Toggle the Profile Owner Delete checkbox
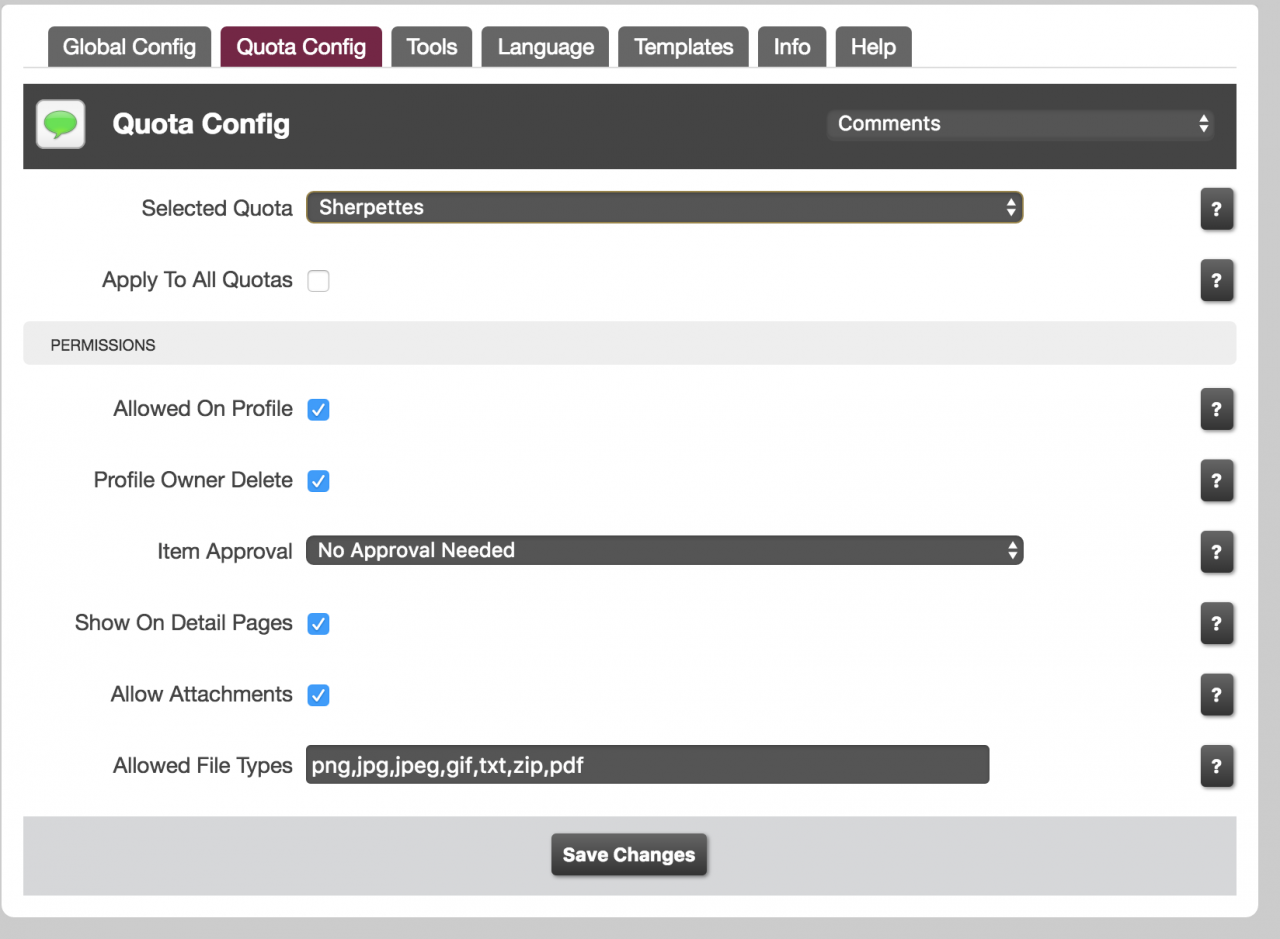This screenshot has height=939, width=1280. (318, 481)
